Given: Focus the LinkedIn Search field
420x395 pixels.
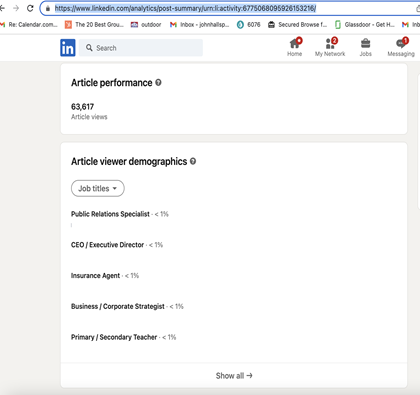Looking at the screenshot, I should pyautogui.click(x=141, y=48).
